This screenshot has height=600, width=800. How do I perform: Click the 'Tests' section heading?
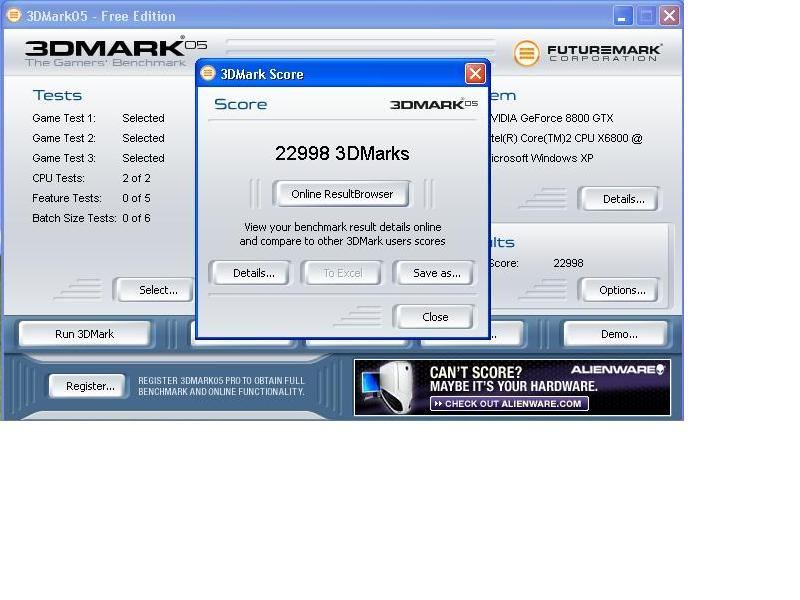click(57, 95)
